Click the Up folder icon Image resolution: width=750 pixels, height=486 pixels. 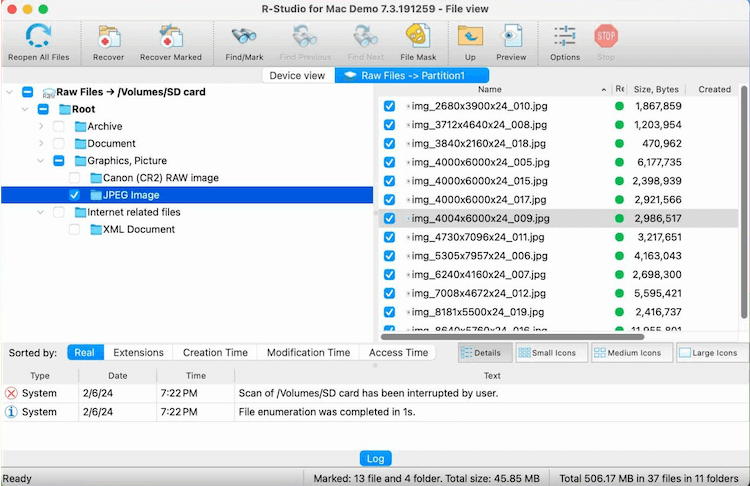[469, 38]
